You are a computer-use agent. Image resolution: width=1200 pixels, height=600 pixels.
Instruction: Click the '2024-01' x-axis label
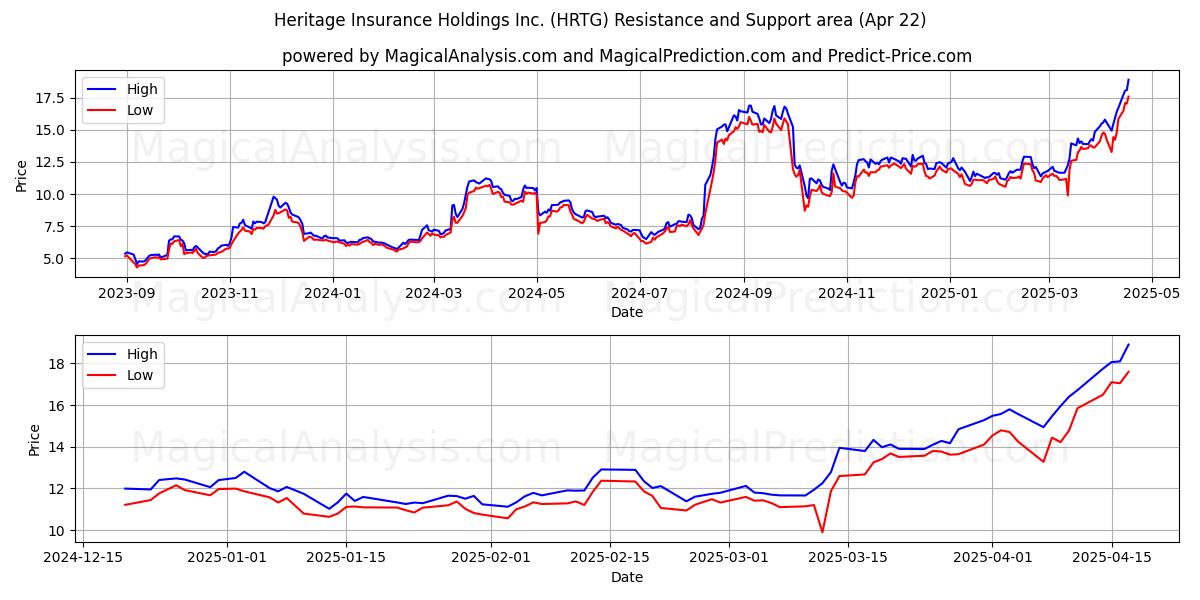click(x=333, y=294)
